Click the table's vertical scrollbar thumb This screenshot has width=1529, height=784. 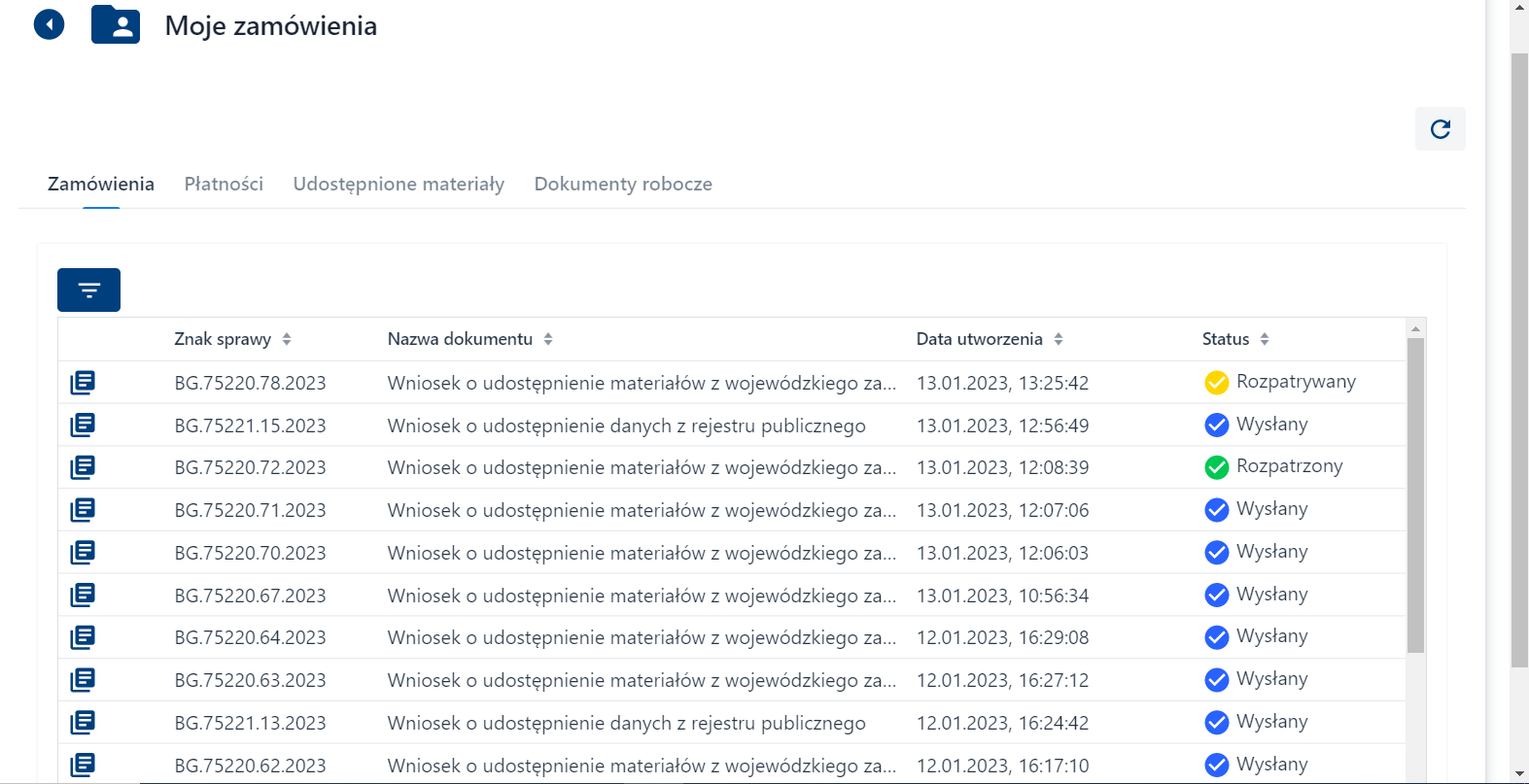(1415, 495)
